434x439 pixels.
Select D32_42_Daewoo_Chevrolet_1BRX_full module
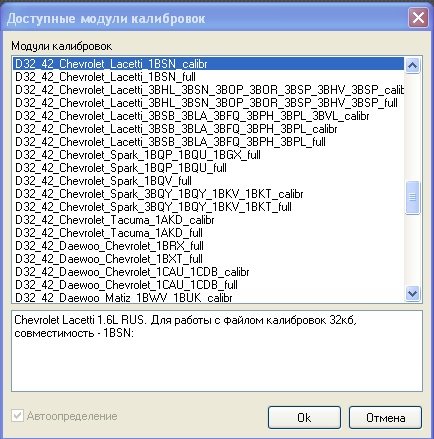click(208, 246)
